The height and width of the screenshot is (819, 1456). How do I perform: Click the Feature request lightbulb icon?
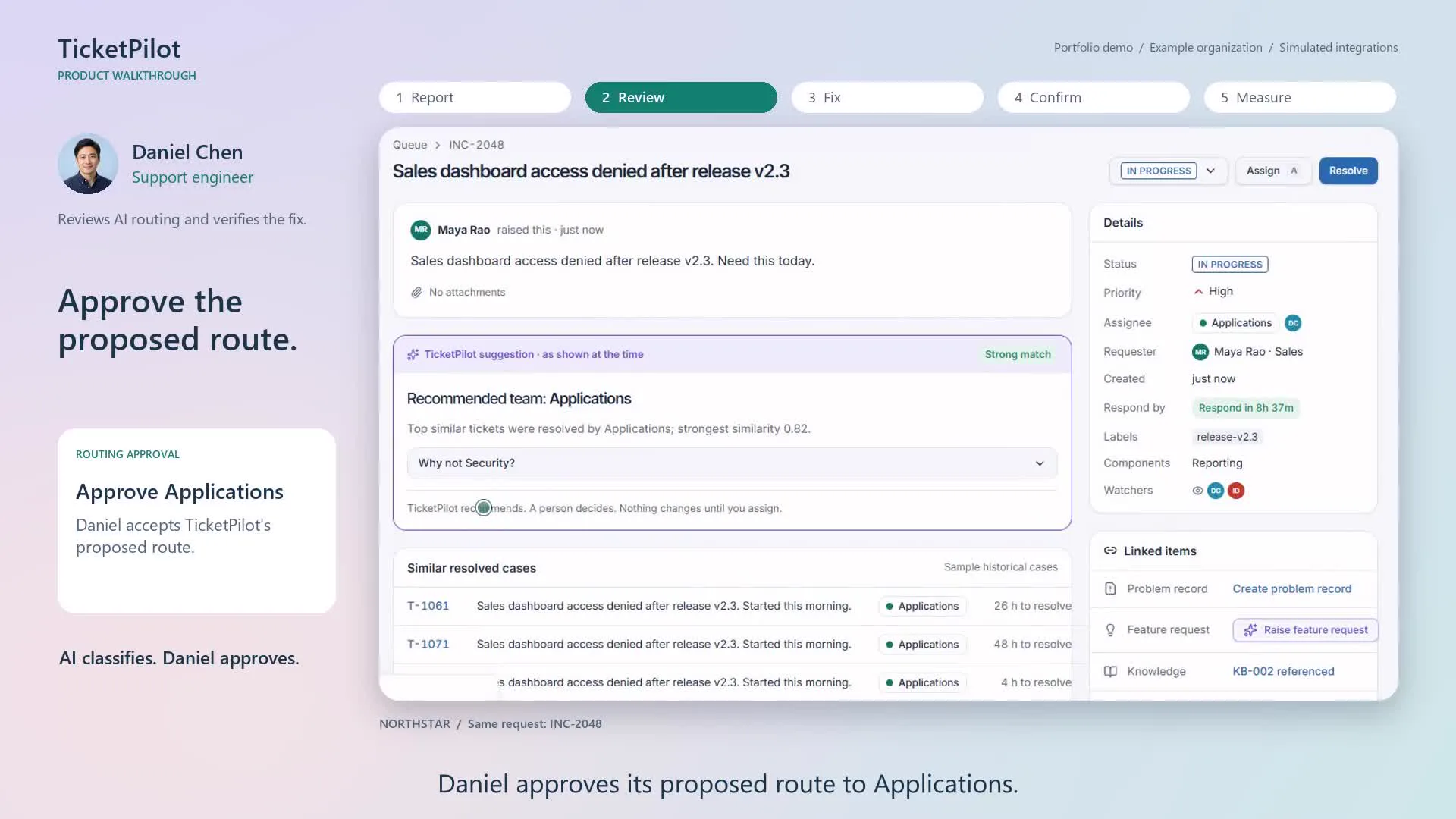pyautogui.click(x=1110, y=630)
